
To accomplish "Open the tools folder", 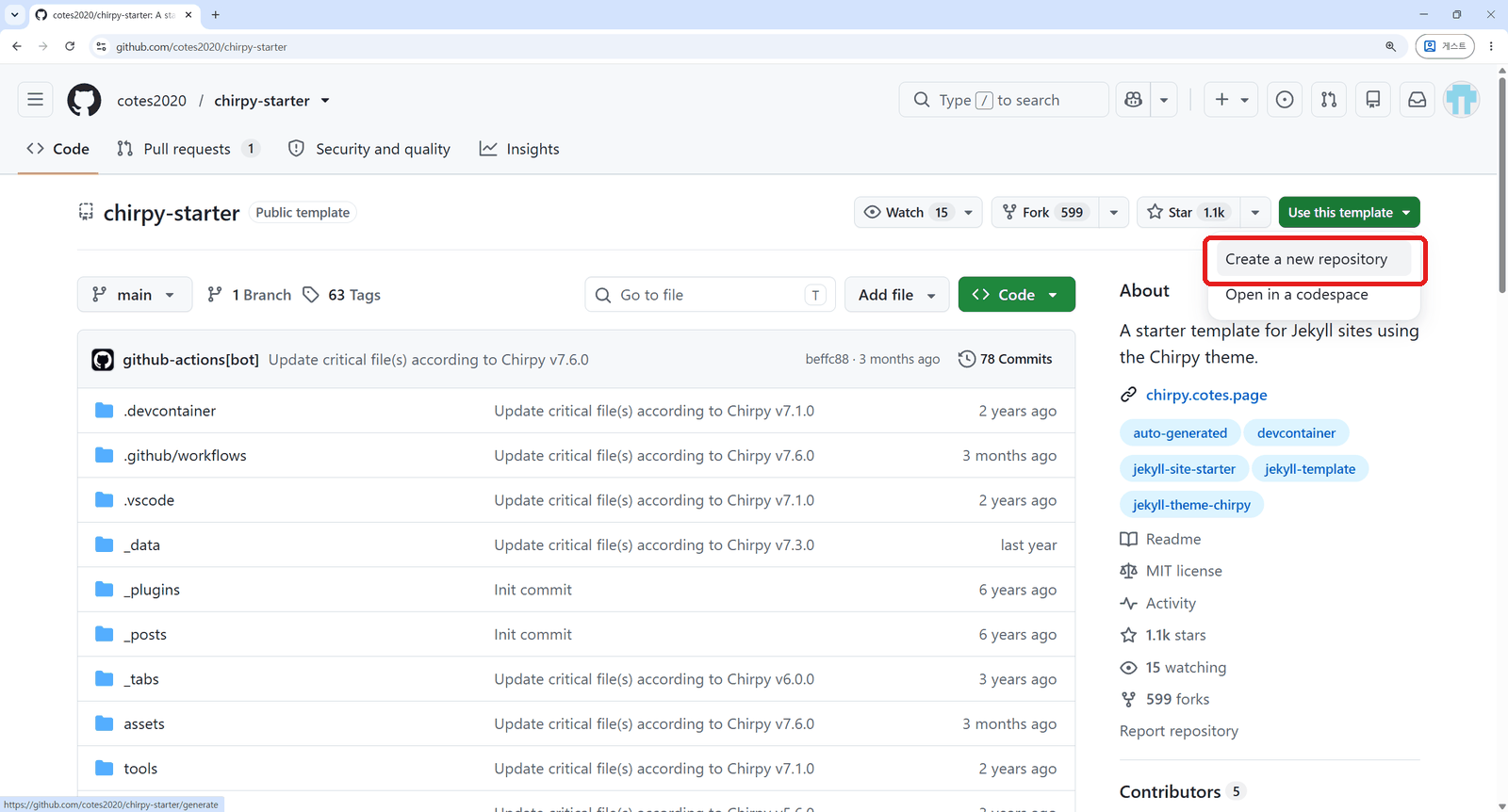I will [x=140, y=769].
